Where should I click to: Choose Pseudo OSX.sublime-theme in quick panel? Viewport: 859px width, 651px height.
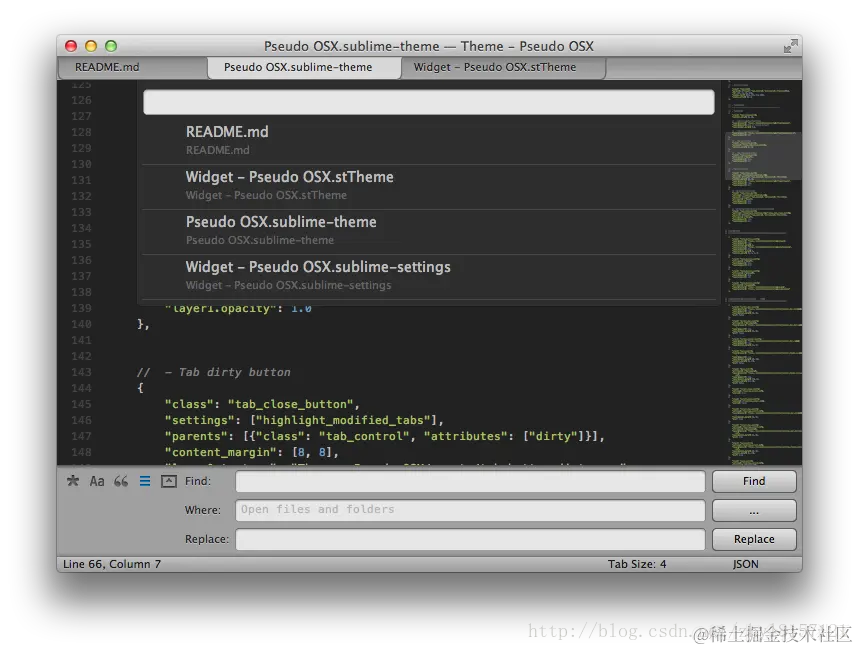point(429,231)
